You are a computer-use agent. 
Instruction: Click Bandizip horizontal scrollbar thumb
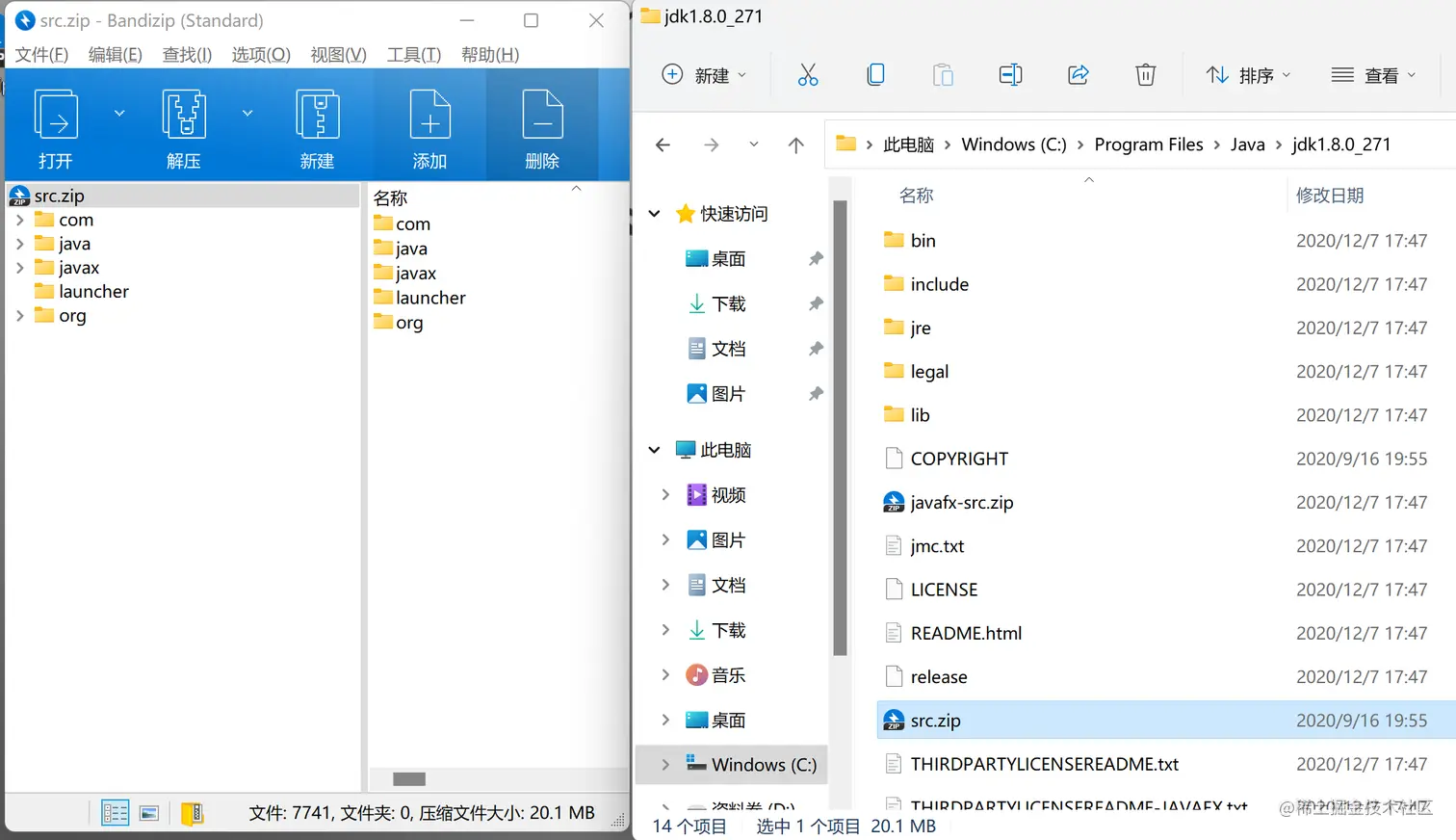(x=409, y=778)
